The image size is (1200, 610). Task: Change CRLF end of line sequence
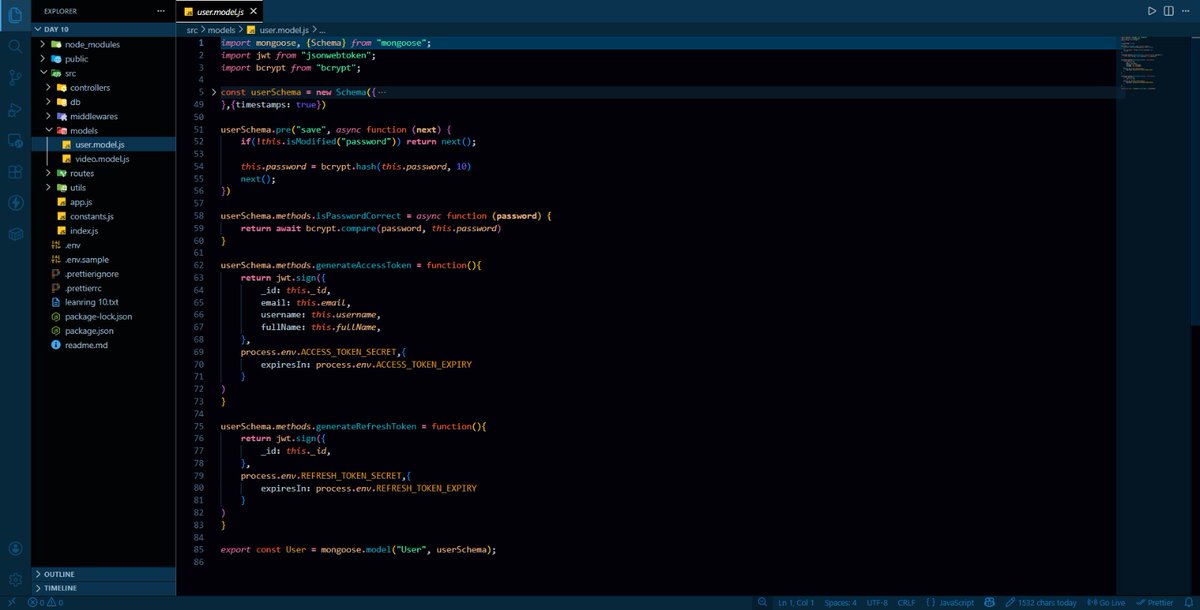[x=906, y=603]
